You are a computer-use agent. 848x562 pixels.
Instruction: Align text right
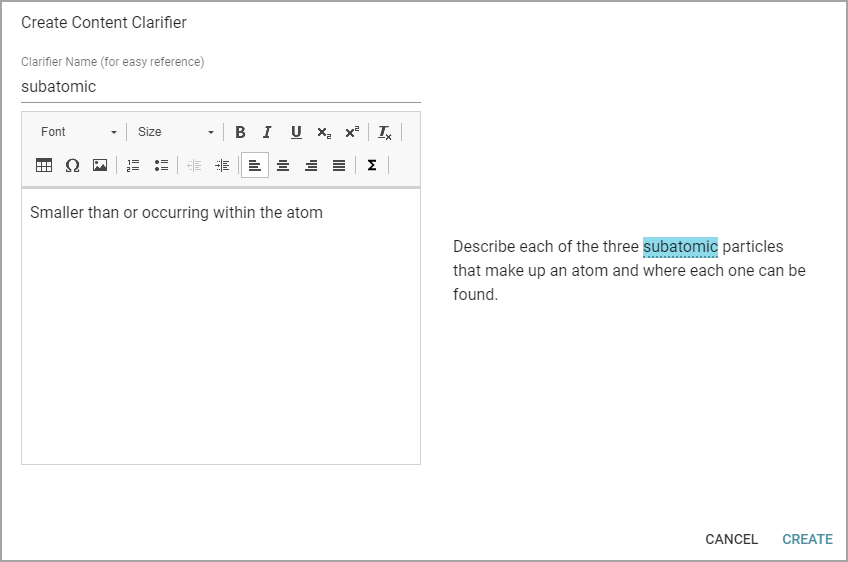(311, 165)
